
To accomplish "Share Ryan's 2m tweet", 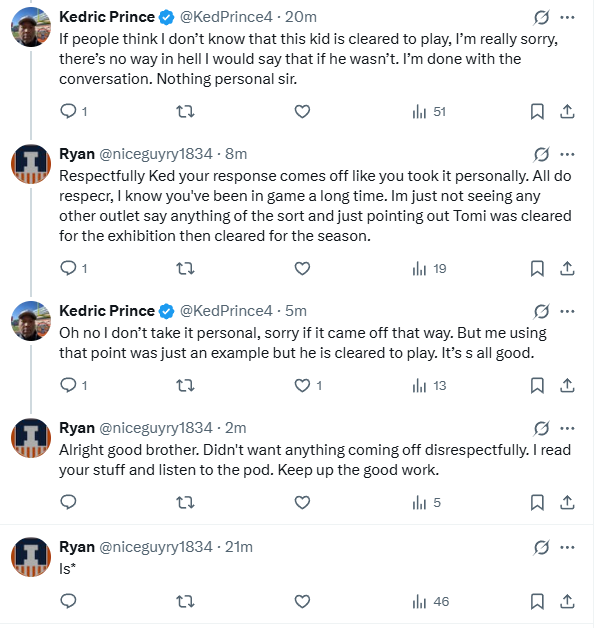I will pyautogui.click(x=566, y=503).
